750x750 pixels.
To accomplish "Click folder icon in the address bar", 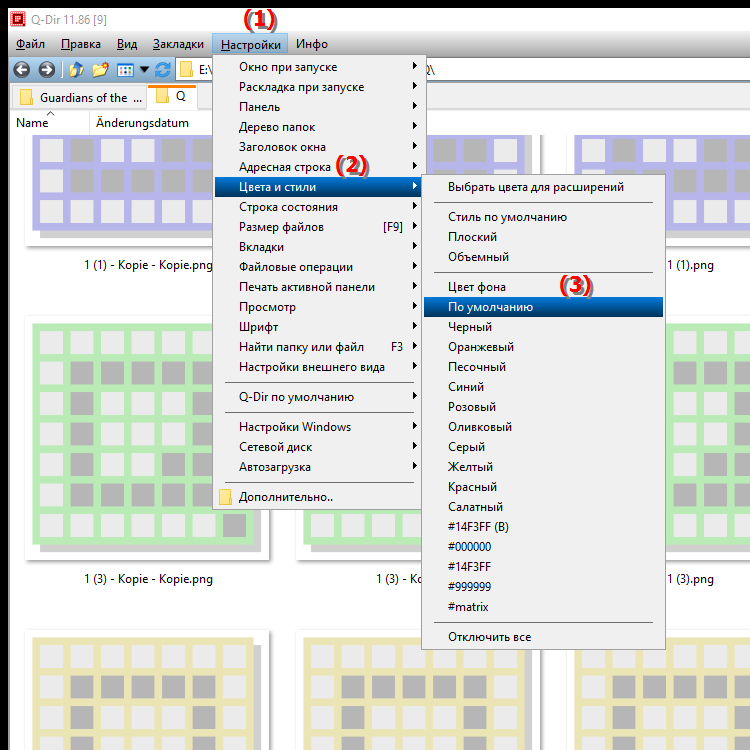I will (186, 70).
